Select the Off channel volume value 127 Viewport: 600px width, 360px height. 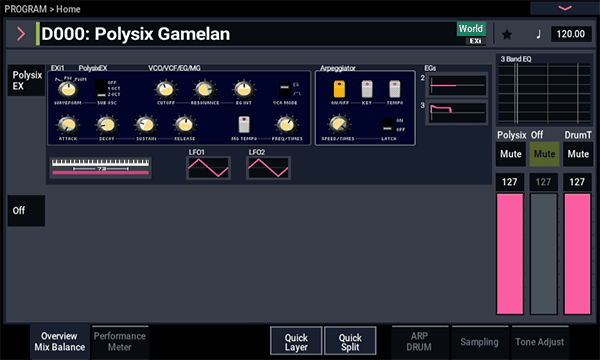tap(544, 182)
